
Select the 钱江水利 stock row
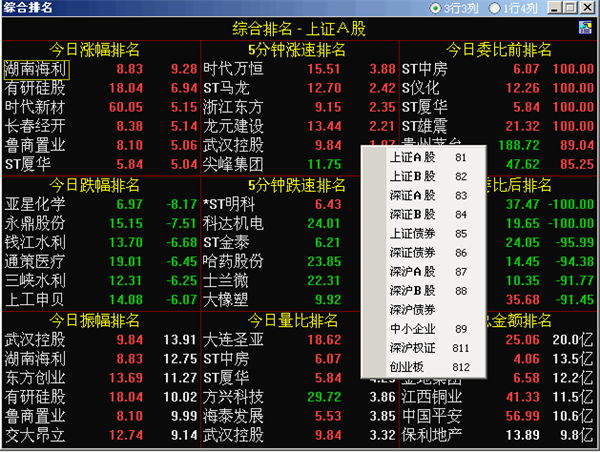101,243
